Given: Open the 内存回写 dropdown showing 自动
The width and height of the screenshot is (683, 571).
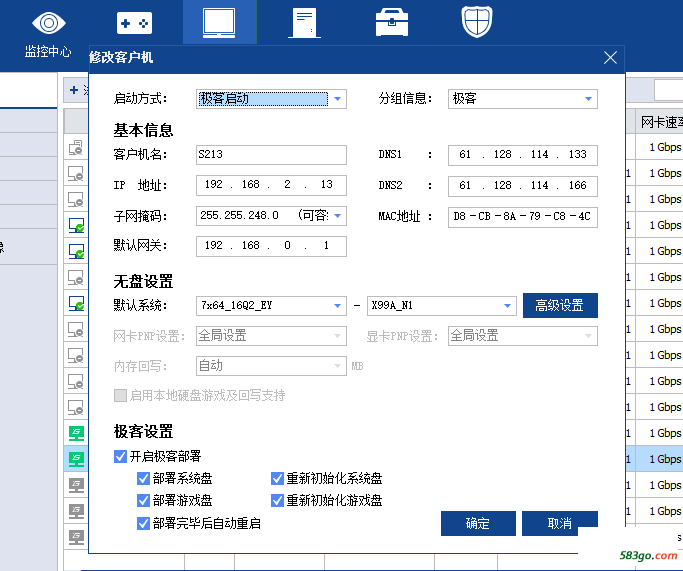Looking at the screenshot, I should (271, 366).
